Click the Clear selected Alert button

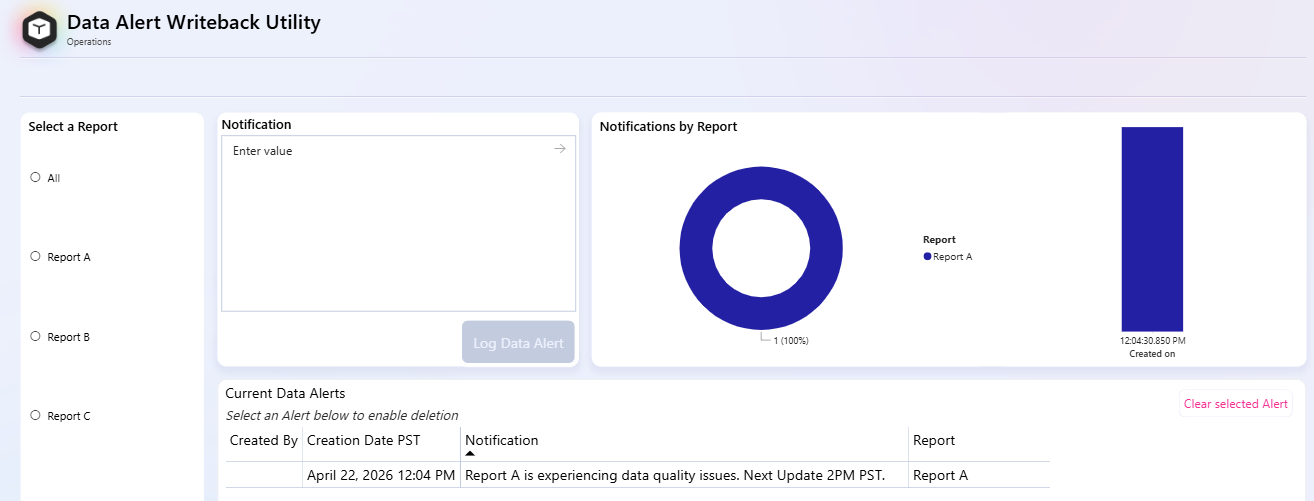coord(1236,404)
